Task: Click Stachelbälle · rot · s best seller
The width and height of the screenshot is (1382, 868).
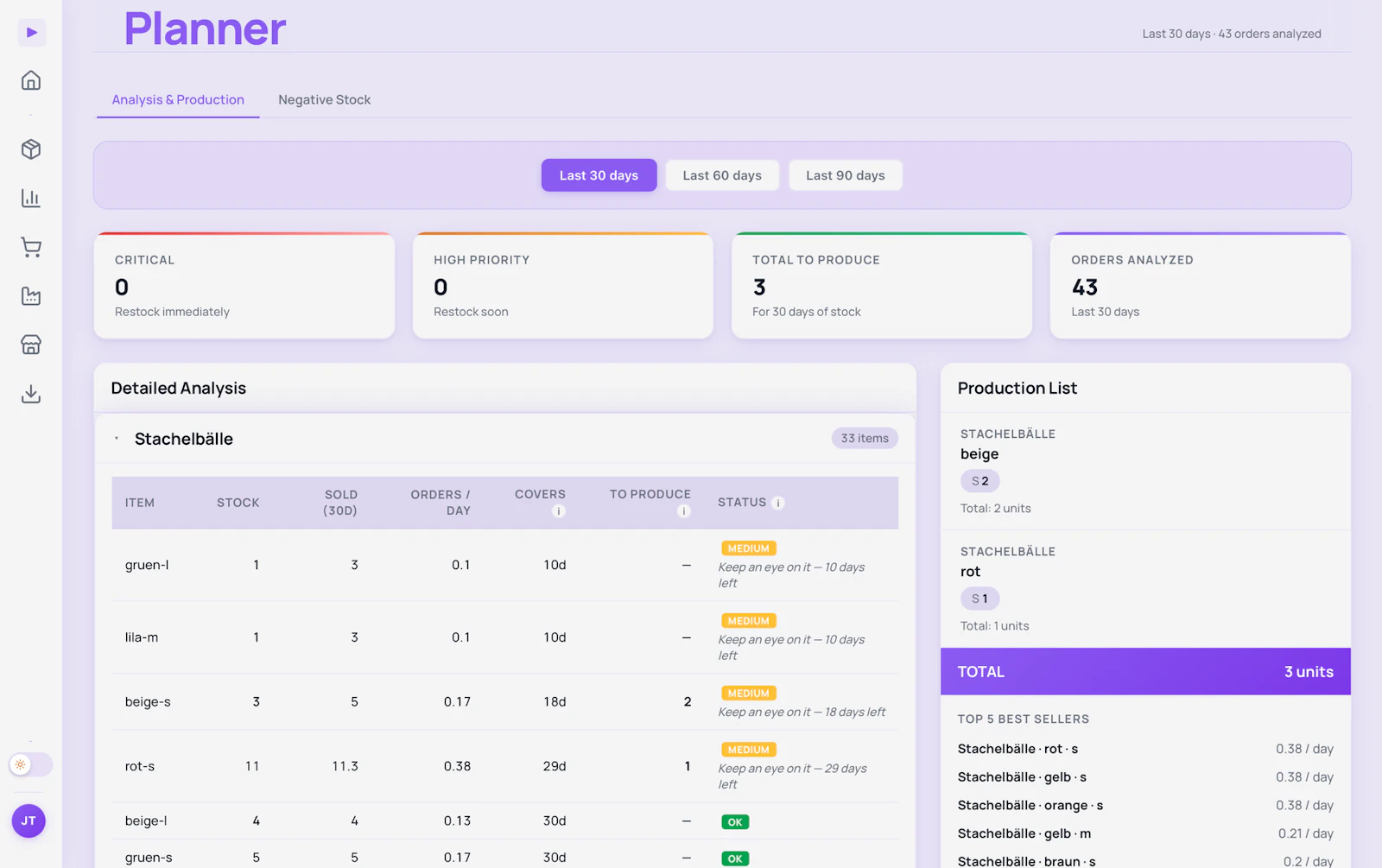Action: coord(1145,749)
